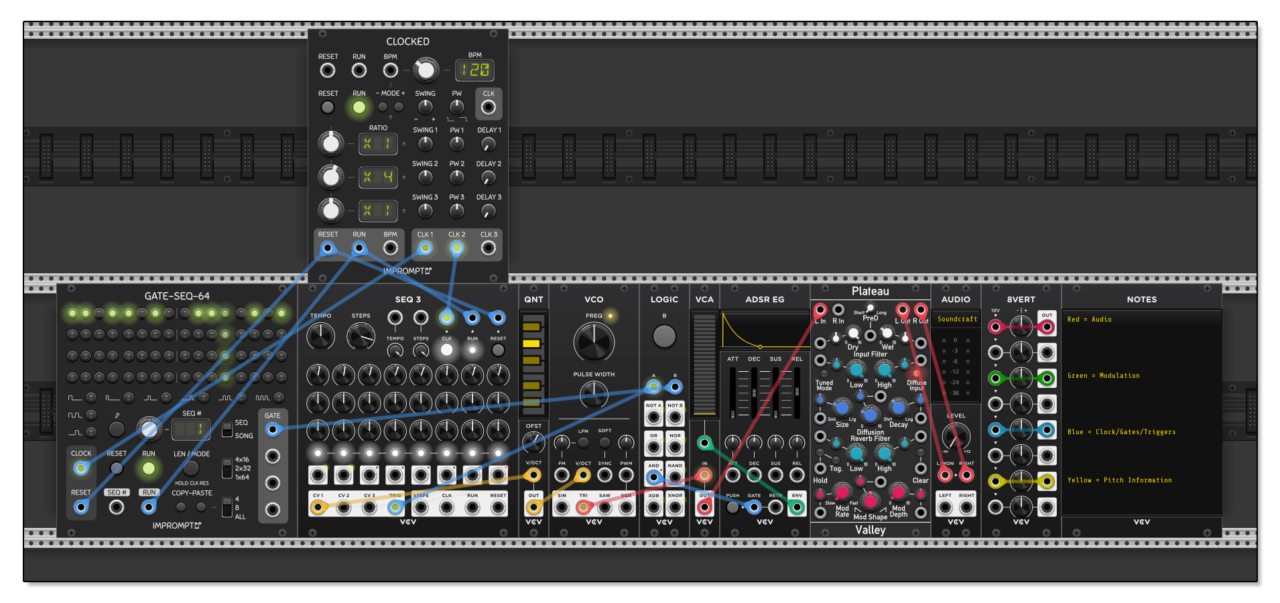Click the MODE plus button on CLOCKED
Screen dimensions: 1280x603
click(x=400, y=108)
